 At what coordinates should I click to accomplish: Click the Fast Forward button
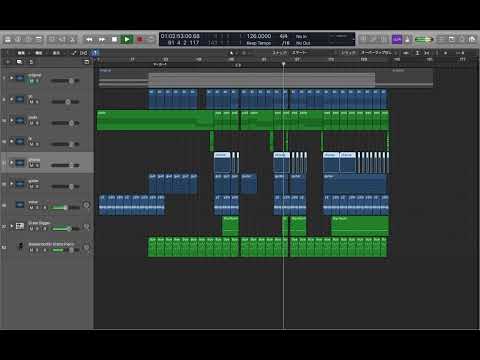click(x=102, y=40)
